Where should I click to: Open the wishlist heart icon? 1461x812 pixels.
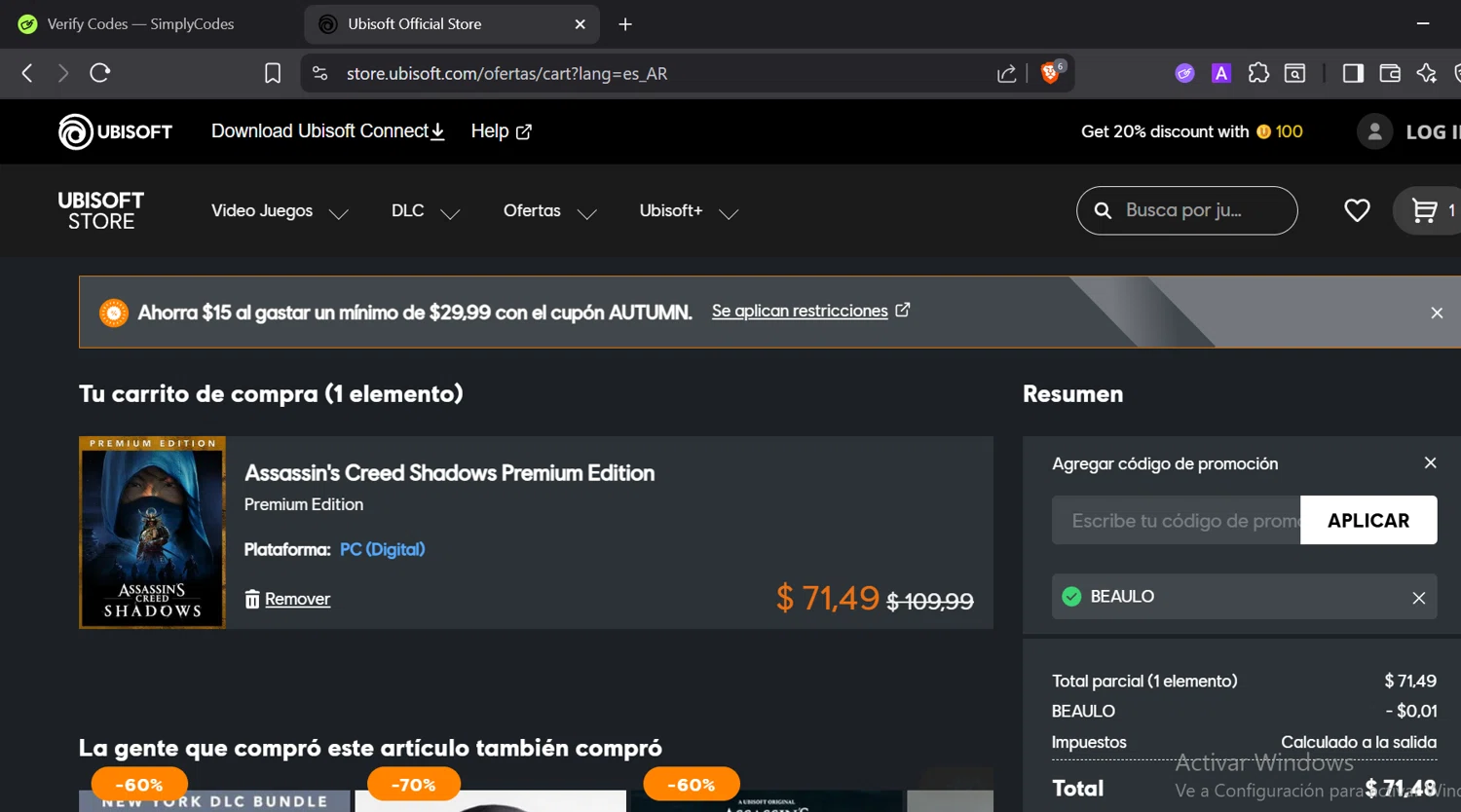point(1357,210)
